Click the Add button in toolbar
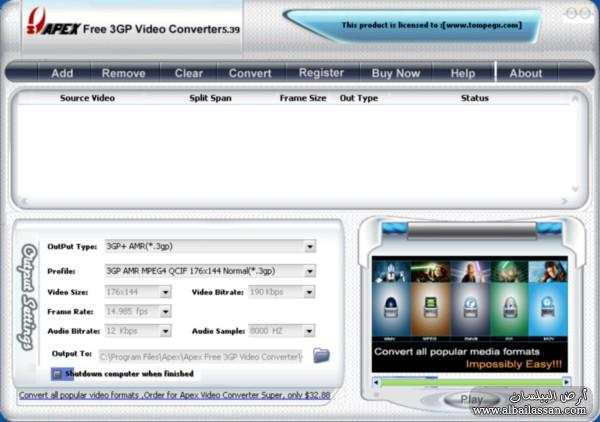Image resolution: width=600 pixels, height=422 pixels. click(x=62, y=73)
